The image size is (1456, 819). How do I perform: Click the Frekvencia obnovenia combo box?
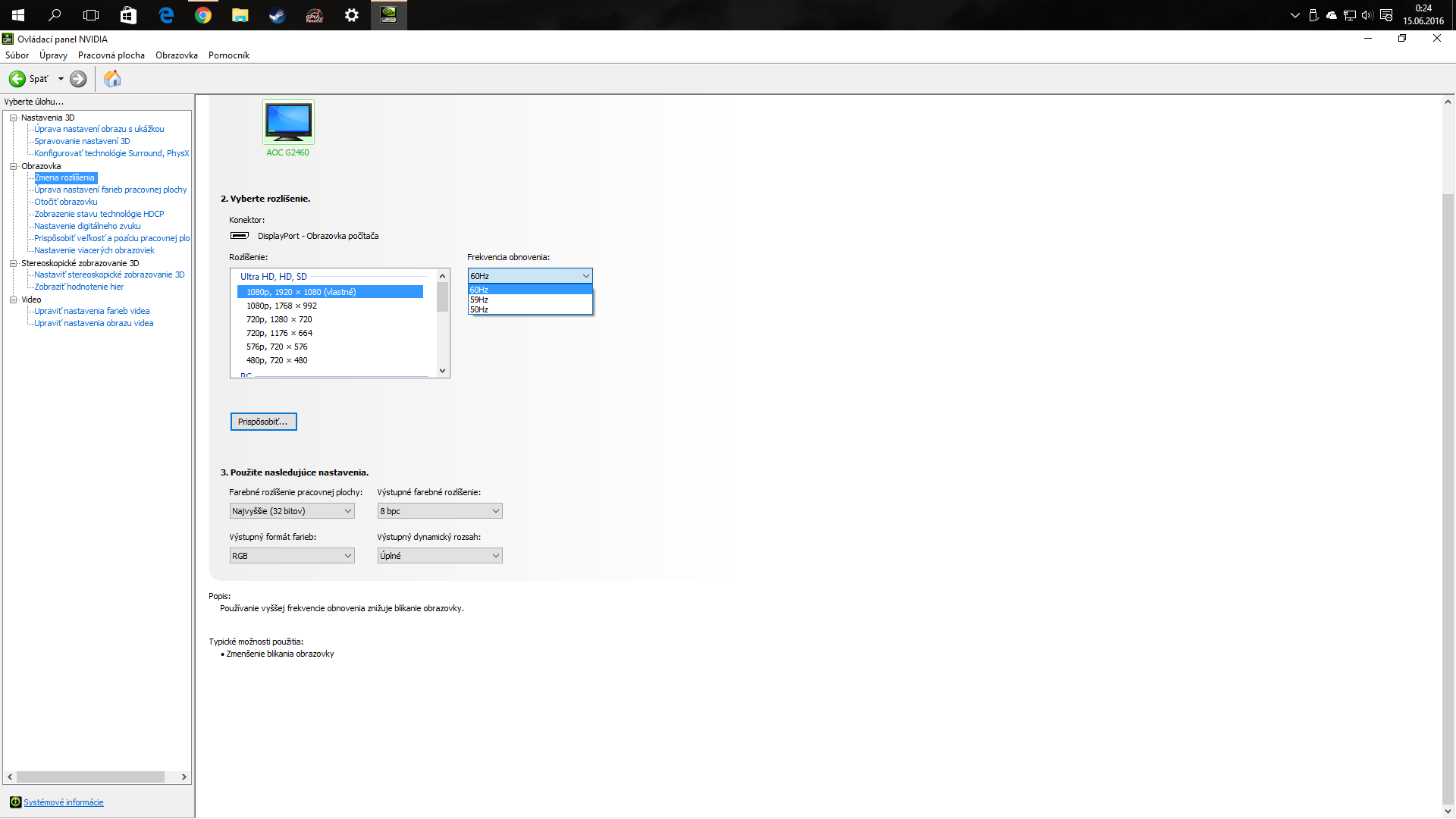click(x=530, y=276)
